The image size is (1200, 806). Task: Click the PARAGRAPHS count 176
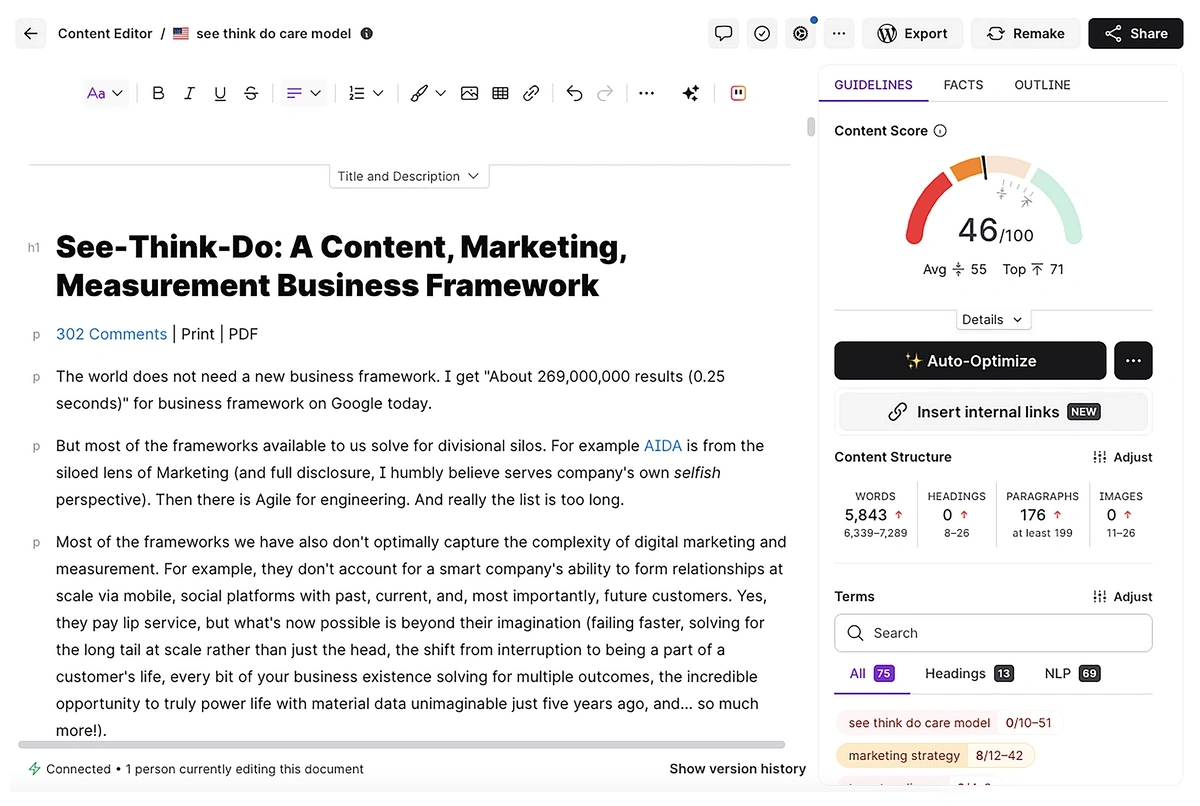pos(1033,515)
